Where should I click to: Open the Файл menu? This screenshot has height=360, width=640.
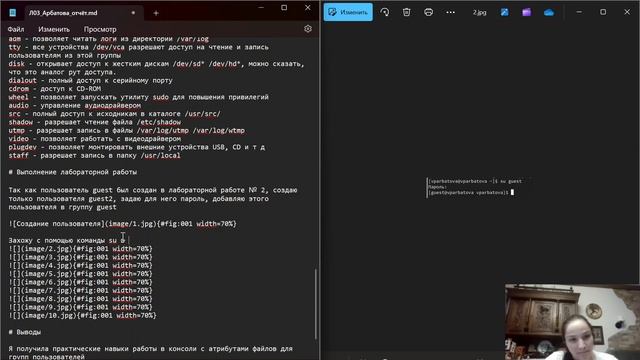tap(16, 29)
